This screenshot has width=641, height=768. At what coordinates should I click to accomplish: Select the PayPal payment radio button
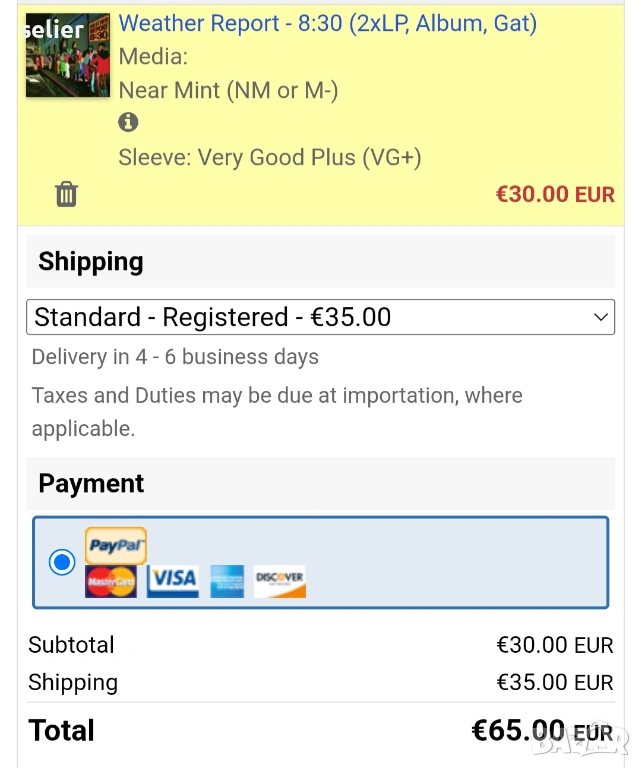tap(62, 562)
